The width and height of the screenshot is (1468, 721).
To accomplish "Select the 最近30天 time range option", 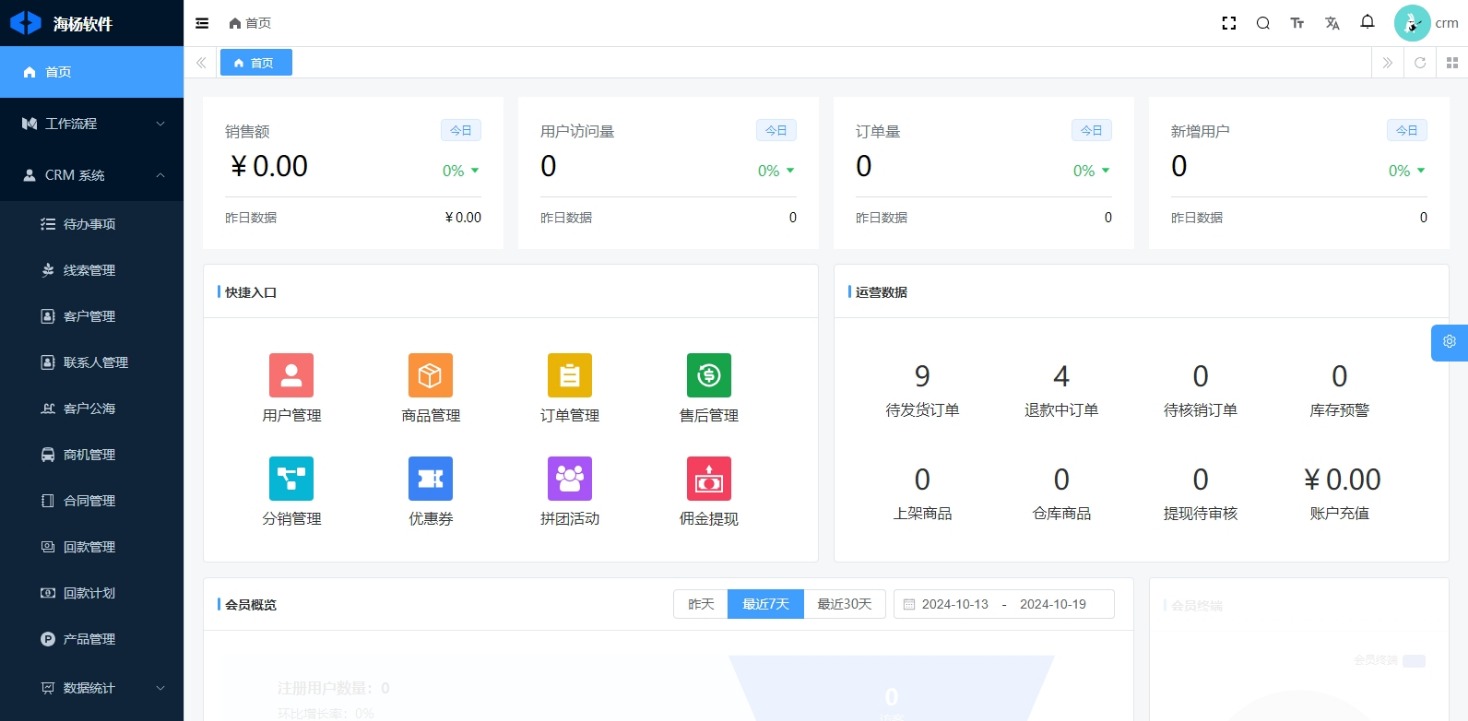I will pos(844,604).
